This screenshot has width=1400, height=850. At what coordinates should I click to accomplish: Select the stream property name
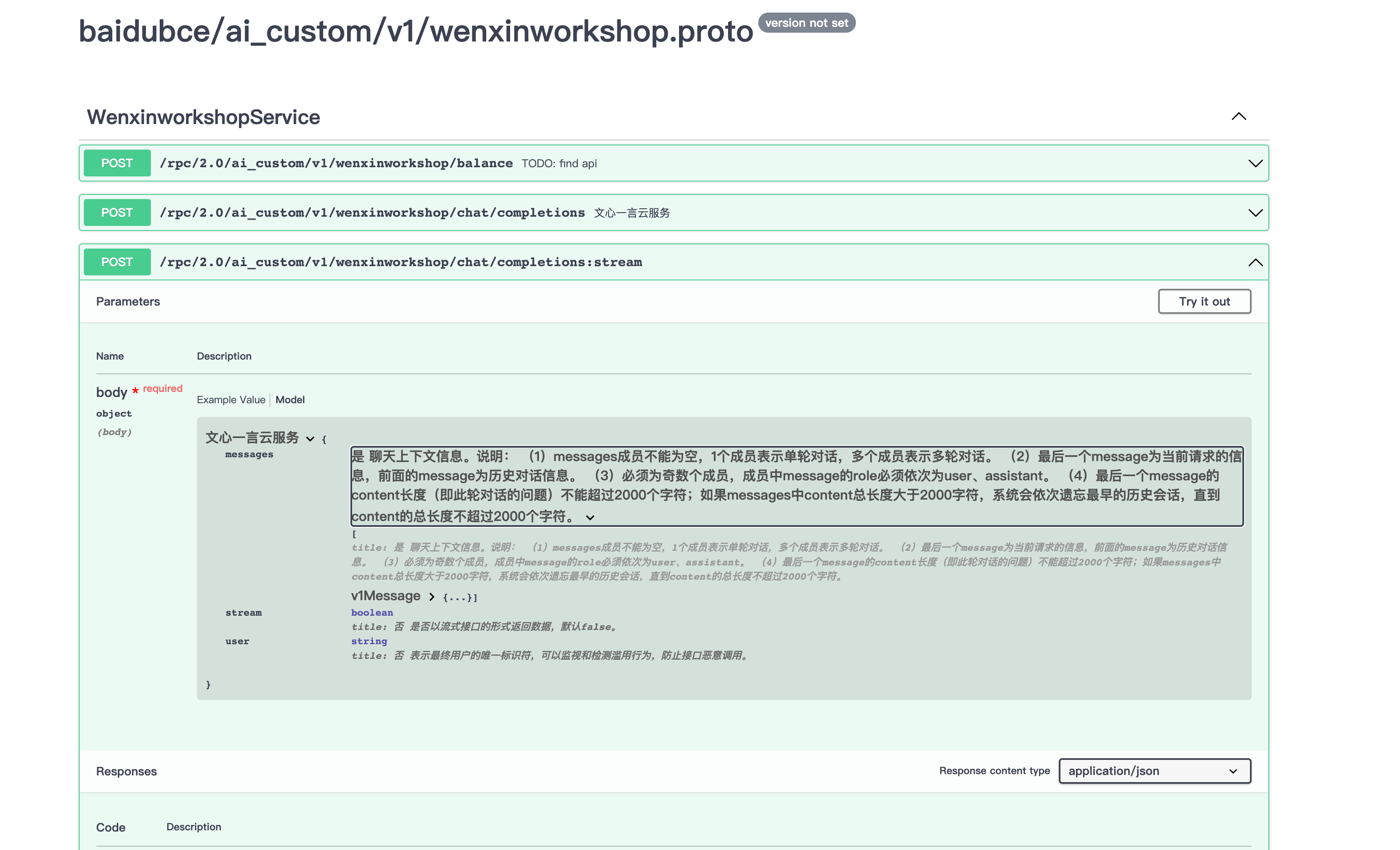pos(244,613)
